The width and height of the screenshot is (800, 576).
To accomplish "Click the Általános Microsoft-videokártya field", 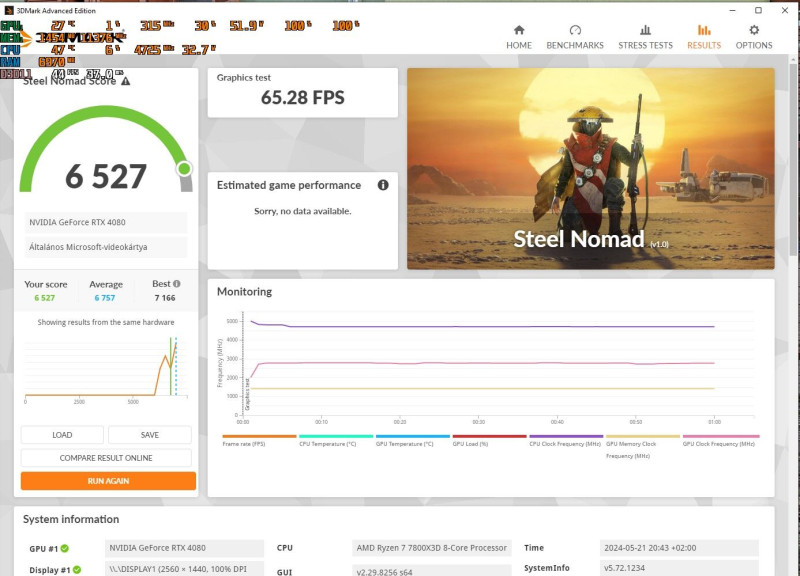I will (106, 247).
